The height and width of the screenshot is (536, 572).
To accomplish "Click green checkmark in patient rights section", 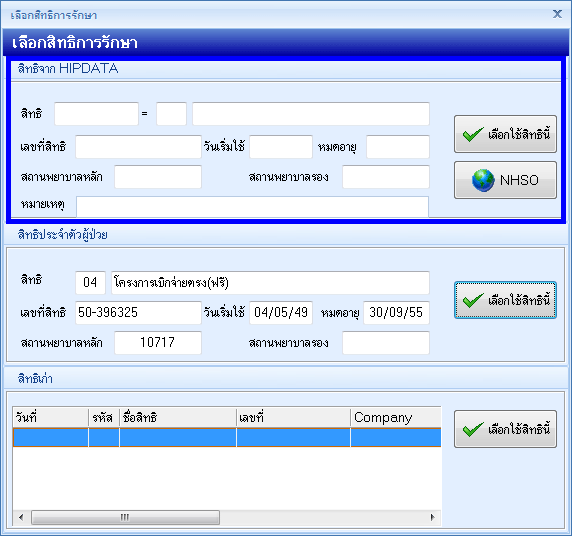I will point(505,300).
